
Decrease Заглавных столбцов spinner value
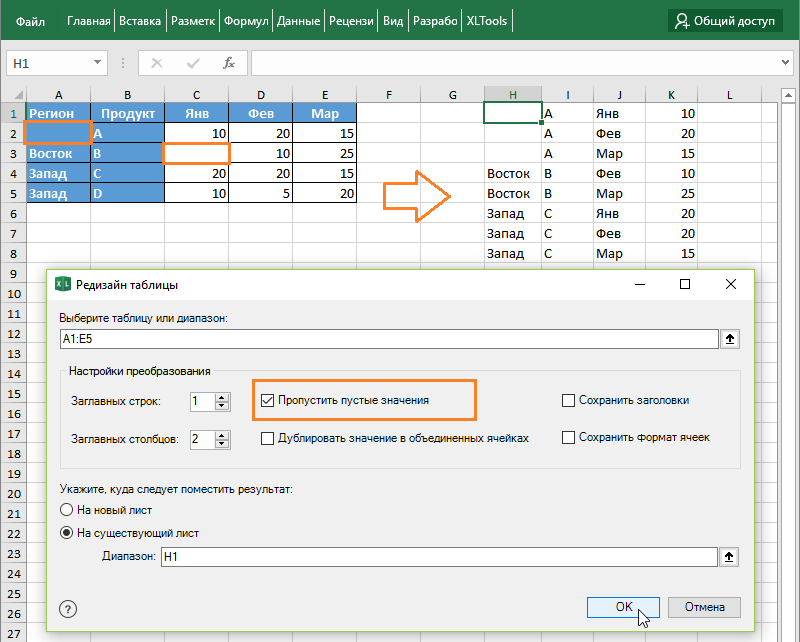click(224, 444)
